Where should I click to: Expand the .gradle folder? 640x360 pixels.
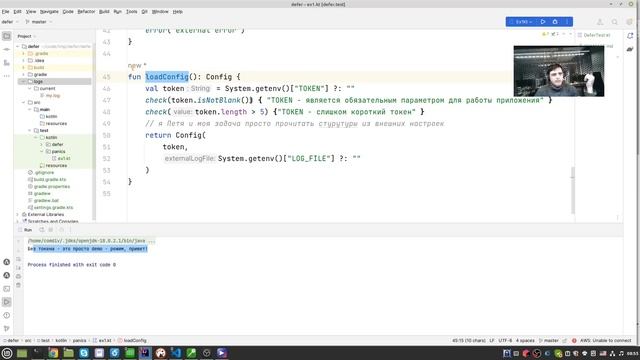[24, 53]
